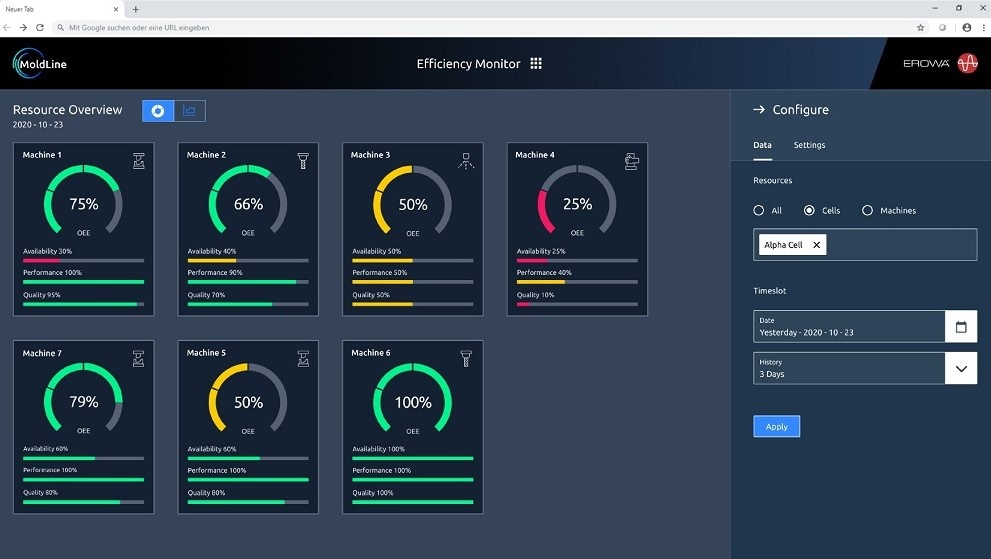Click the robot icon on Machine 4
The width and height of the screenshot is (991, 559).
[631, 161]
